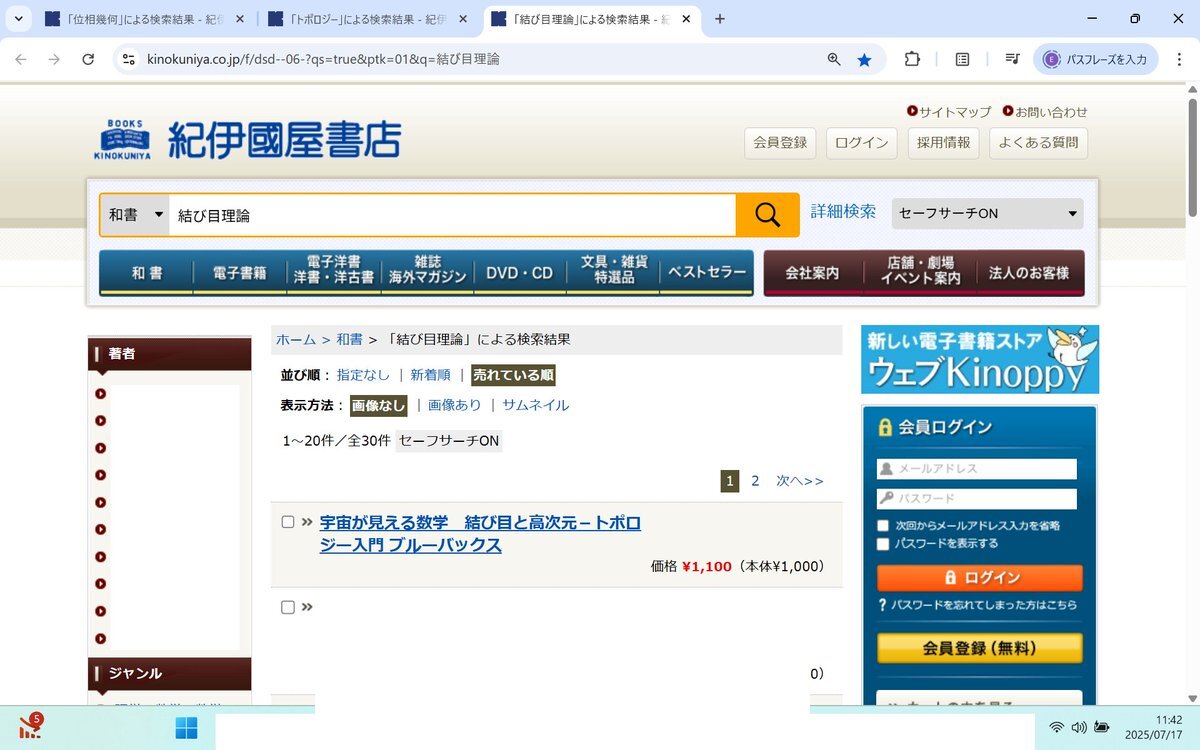Screen dimensions: 1200x750
Task: Open the browser zoom magnifier icon
Action: coord(834,60)
